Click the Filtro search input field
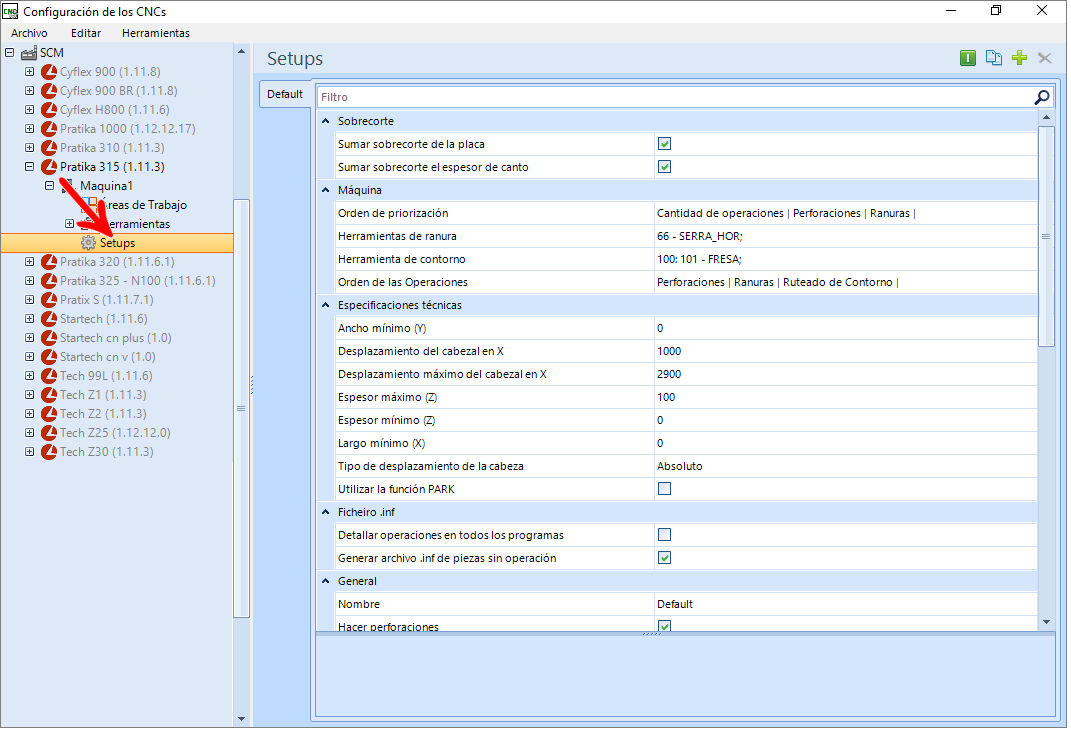 (675, 97)
